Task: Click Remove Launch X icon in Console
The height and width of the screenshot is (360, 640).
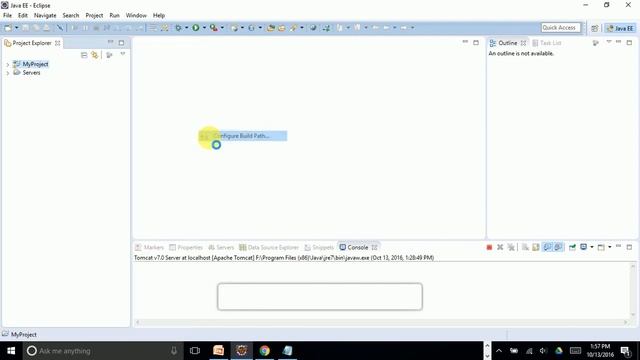Action: pos(500,247)
